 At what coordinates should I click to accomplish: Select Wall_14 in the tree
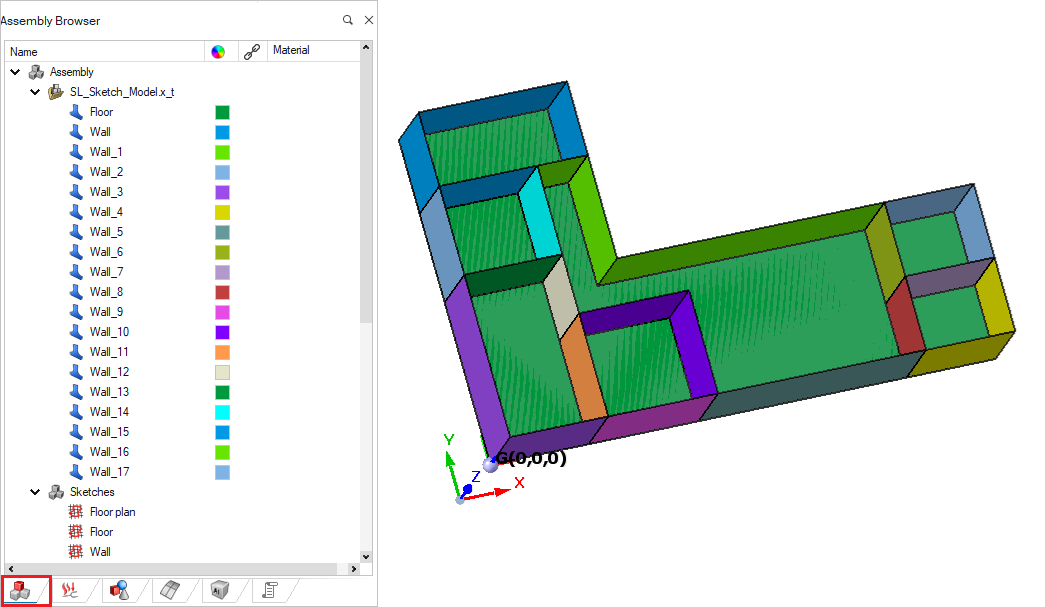point(109,412)
